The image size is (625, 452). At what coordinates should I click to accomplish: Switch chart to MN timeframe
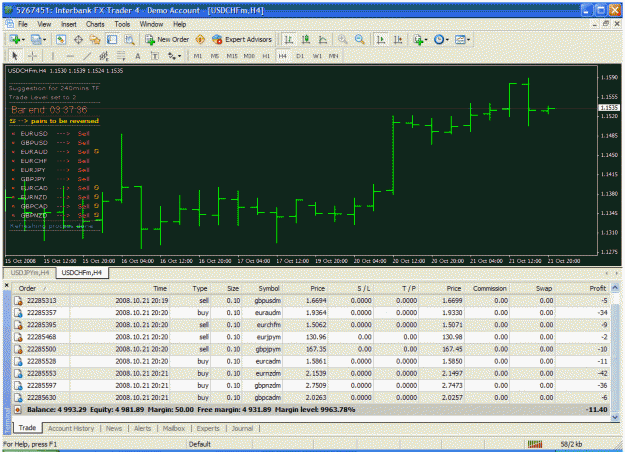tap(334, 56)
